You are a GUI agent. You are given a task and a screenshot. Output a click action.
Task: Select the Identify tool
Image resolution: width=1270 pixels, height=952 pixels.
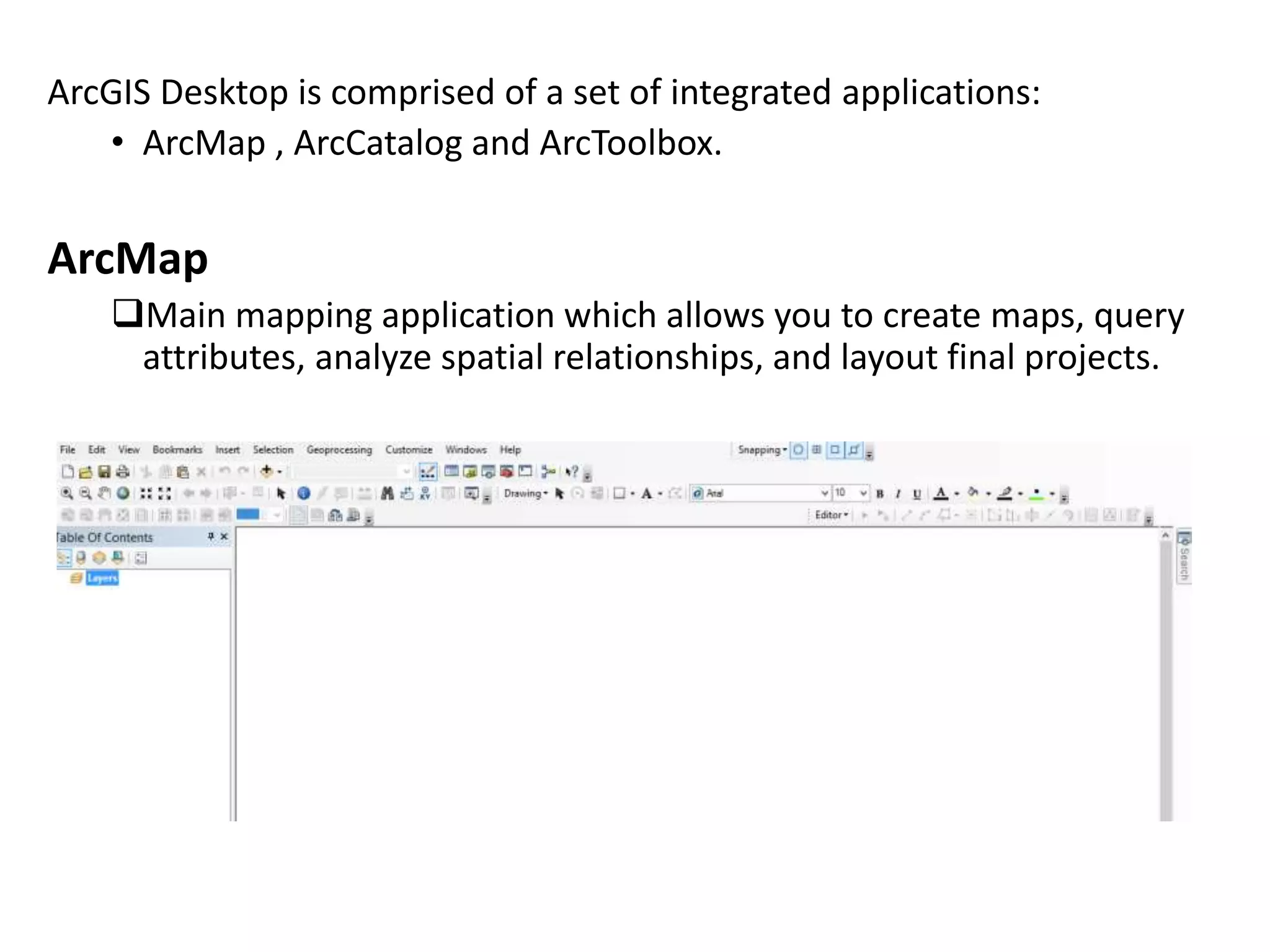(303, 493)
